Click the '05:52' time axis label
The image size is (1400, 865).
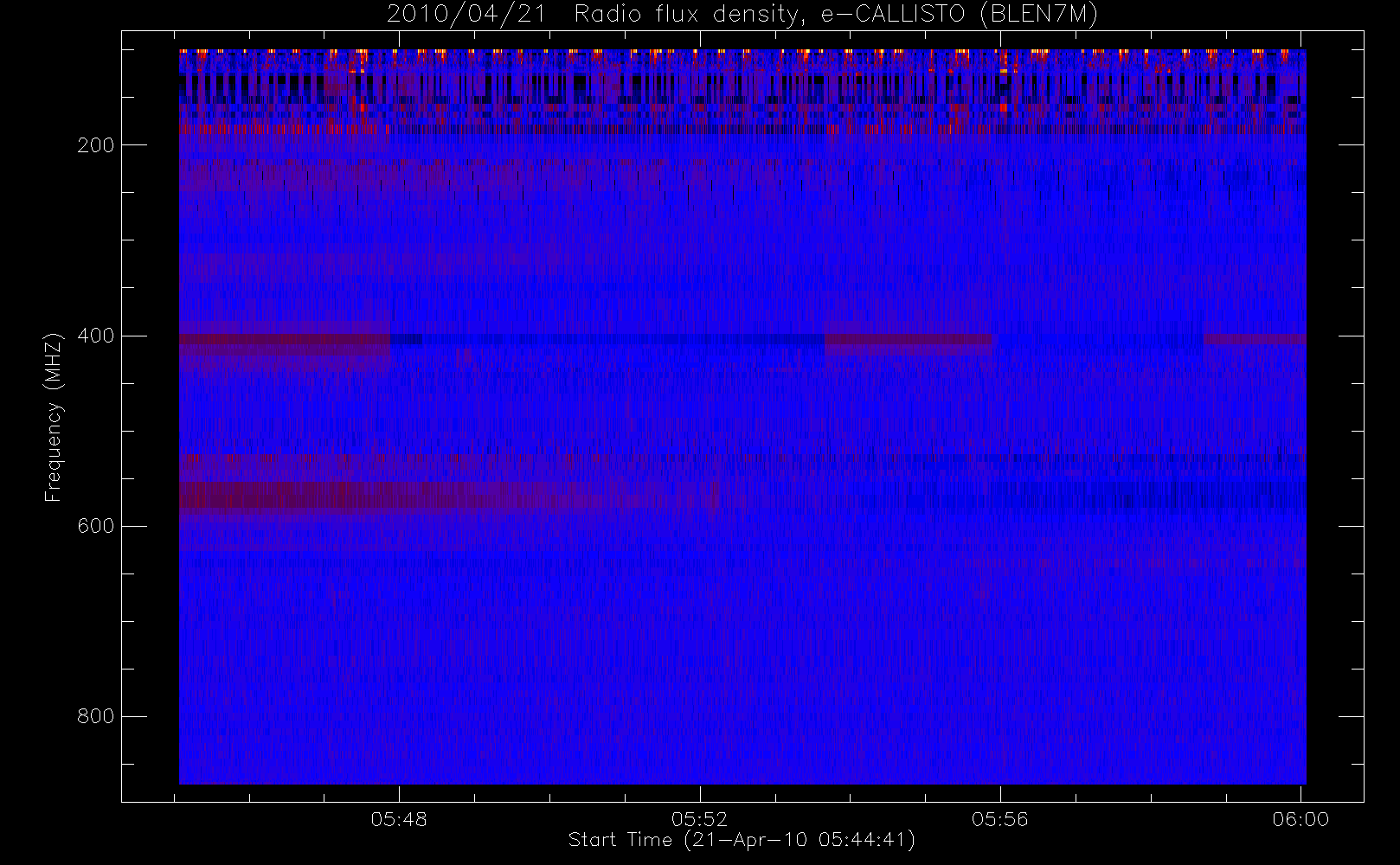(700, 819)
